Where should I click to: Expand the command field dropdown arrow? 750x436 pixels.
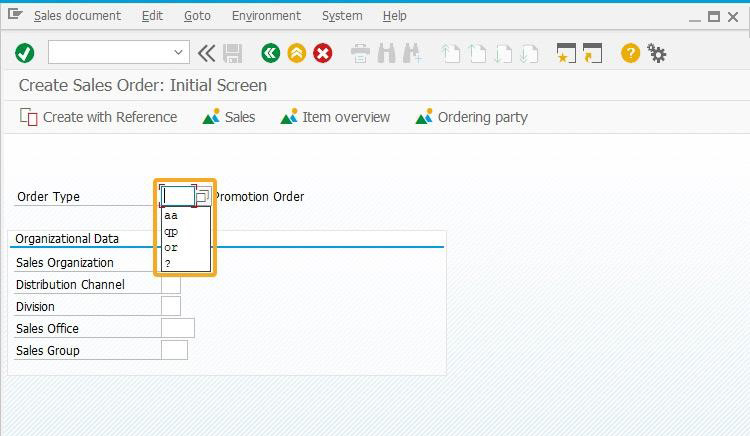pos(178,52)
